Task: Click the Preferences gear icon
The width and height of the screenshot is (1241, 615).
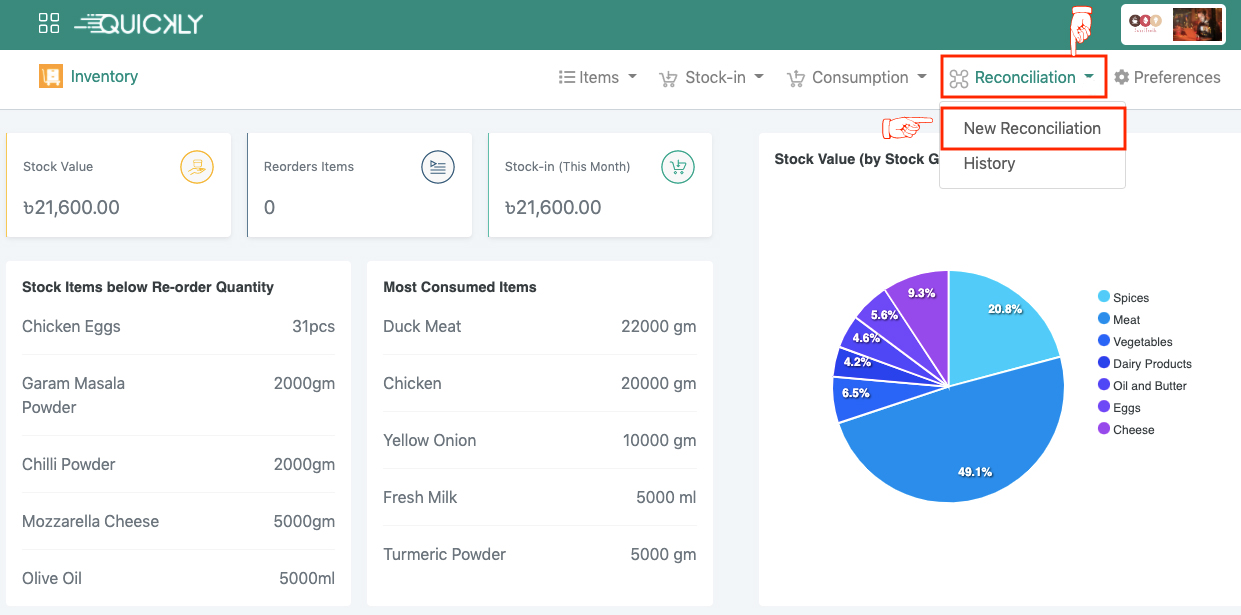Action: click(1122, 78)
